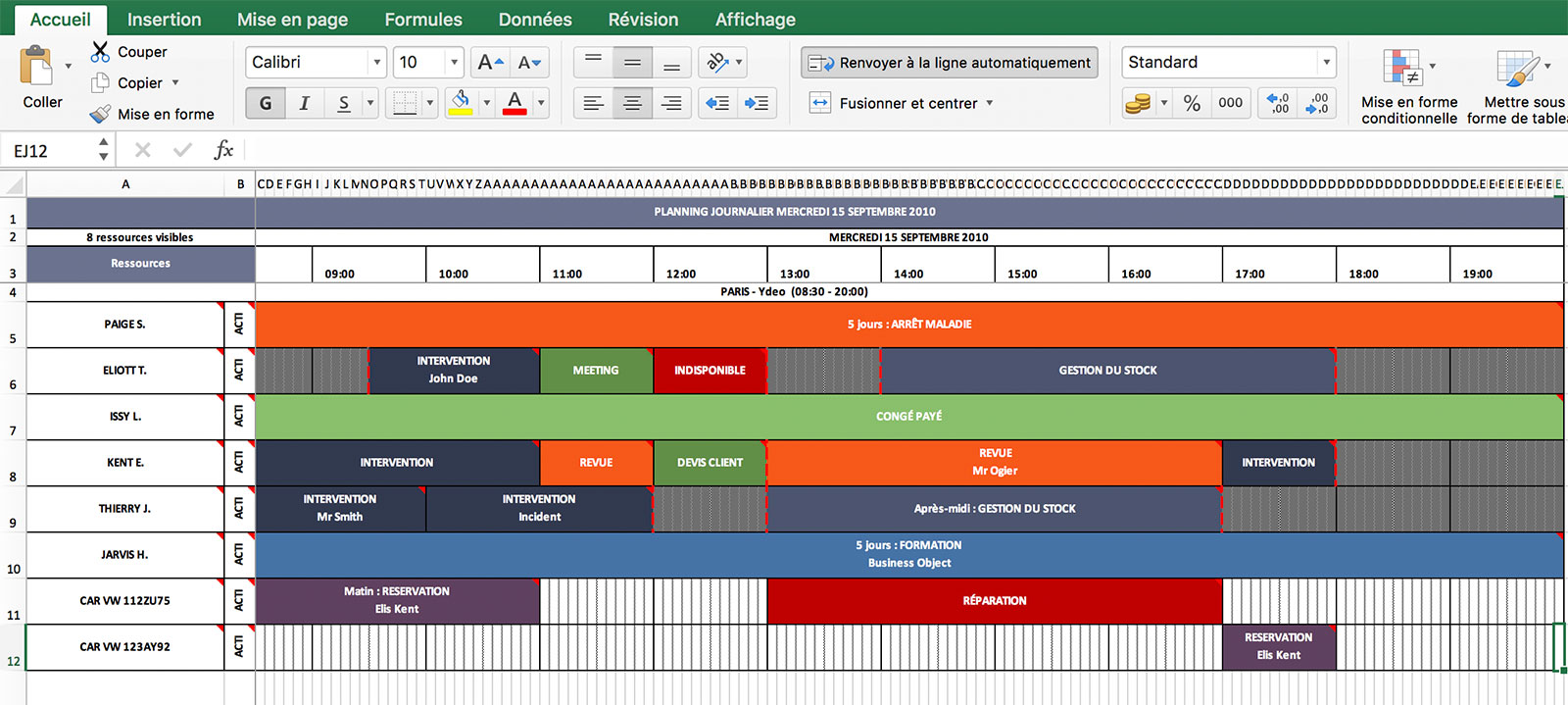This screenshot has width=1568, height=705.
Task: Open the Mise en page tab
Action: [x=292, y=20]
